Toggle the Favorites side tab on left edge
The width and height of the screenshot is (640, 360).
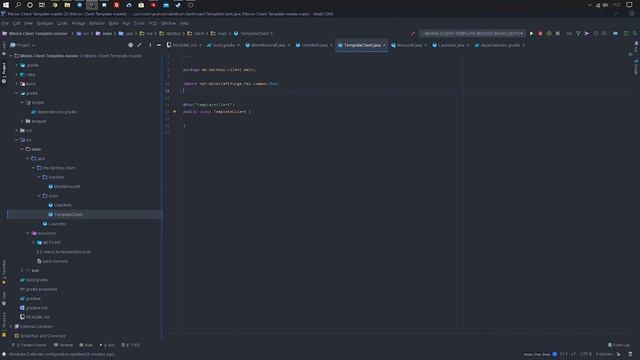4,271
